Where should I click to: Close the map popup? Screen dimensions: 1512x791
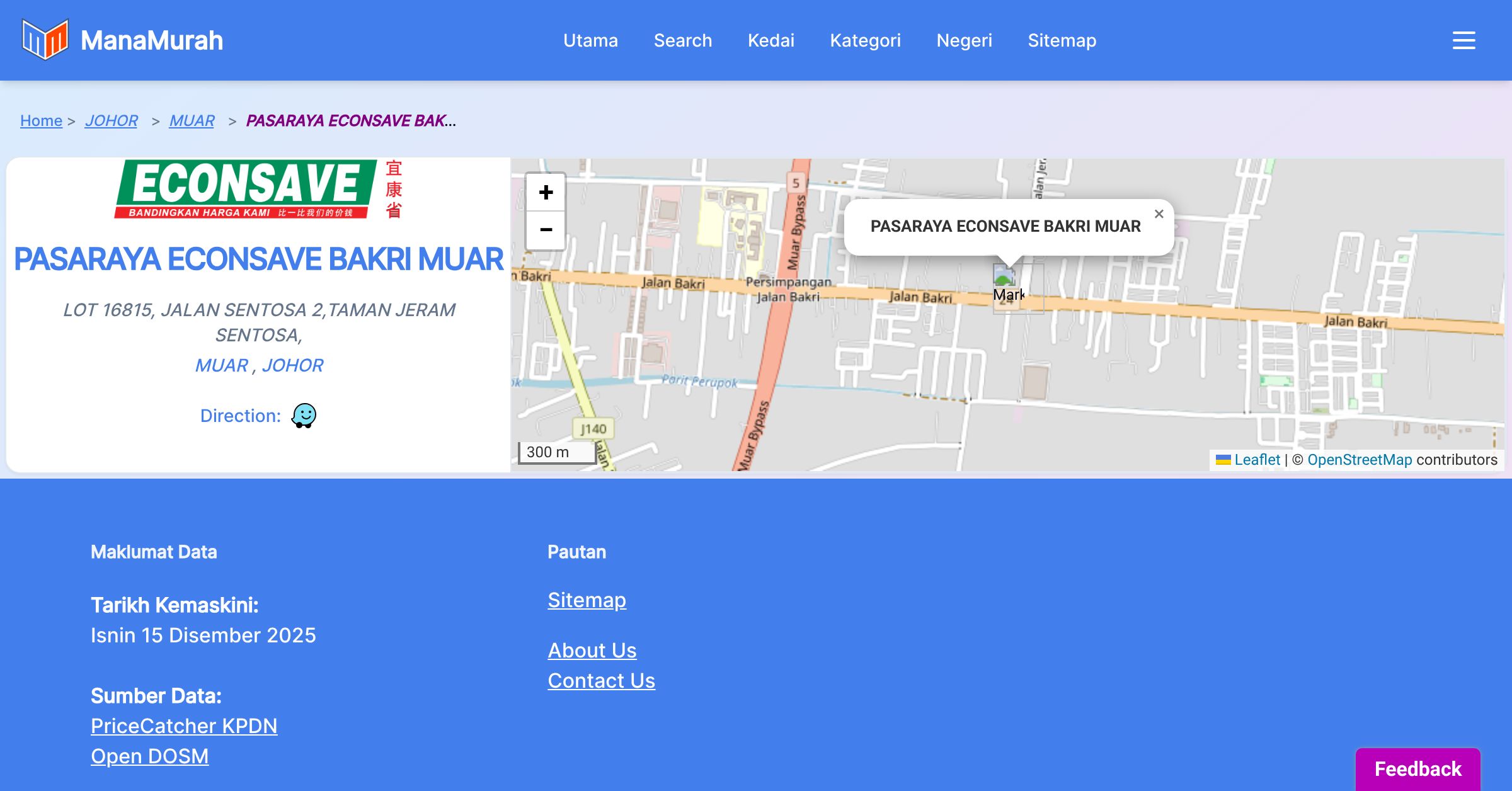tap(1159, 214)
